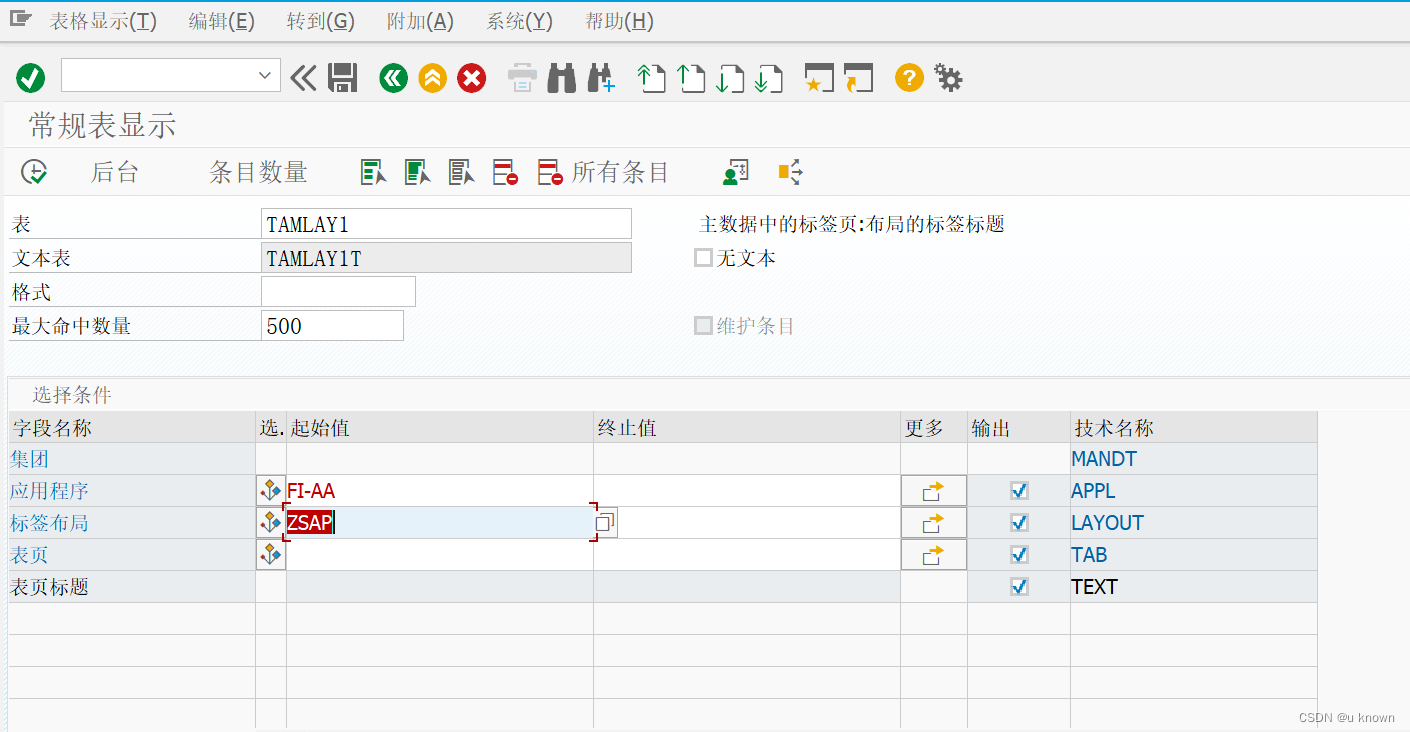Screen dimensions: 1410x732
Task: Click the Find Next binoculars-plus icon
Action: point(601,77)
